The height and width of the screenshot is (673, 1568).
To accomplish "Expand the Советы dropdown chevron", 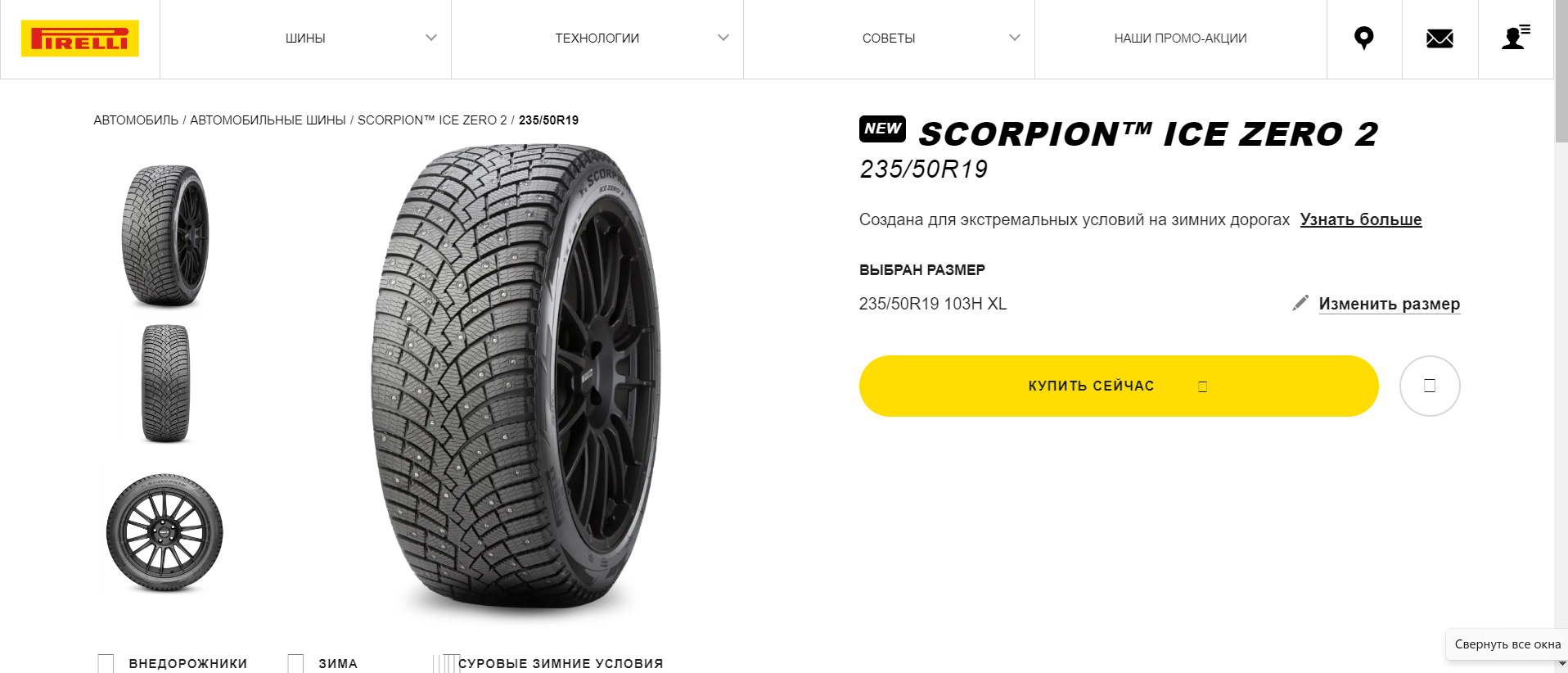I will pos(1014,38).
